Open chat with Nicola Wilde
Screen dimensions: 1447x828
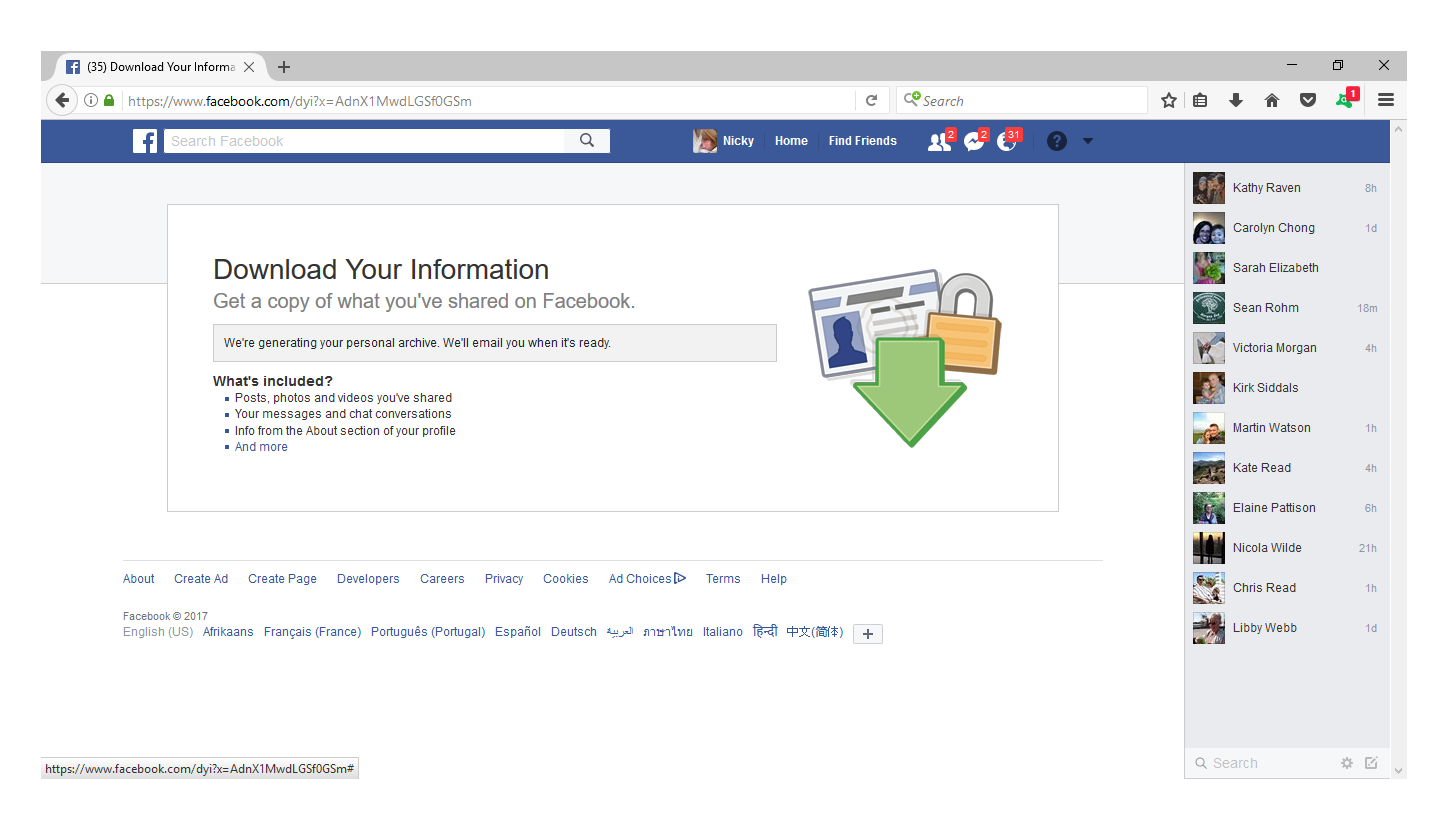coord(1286,548)
